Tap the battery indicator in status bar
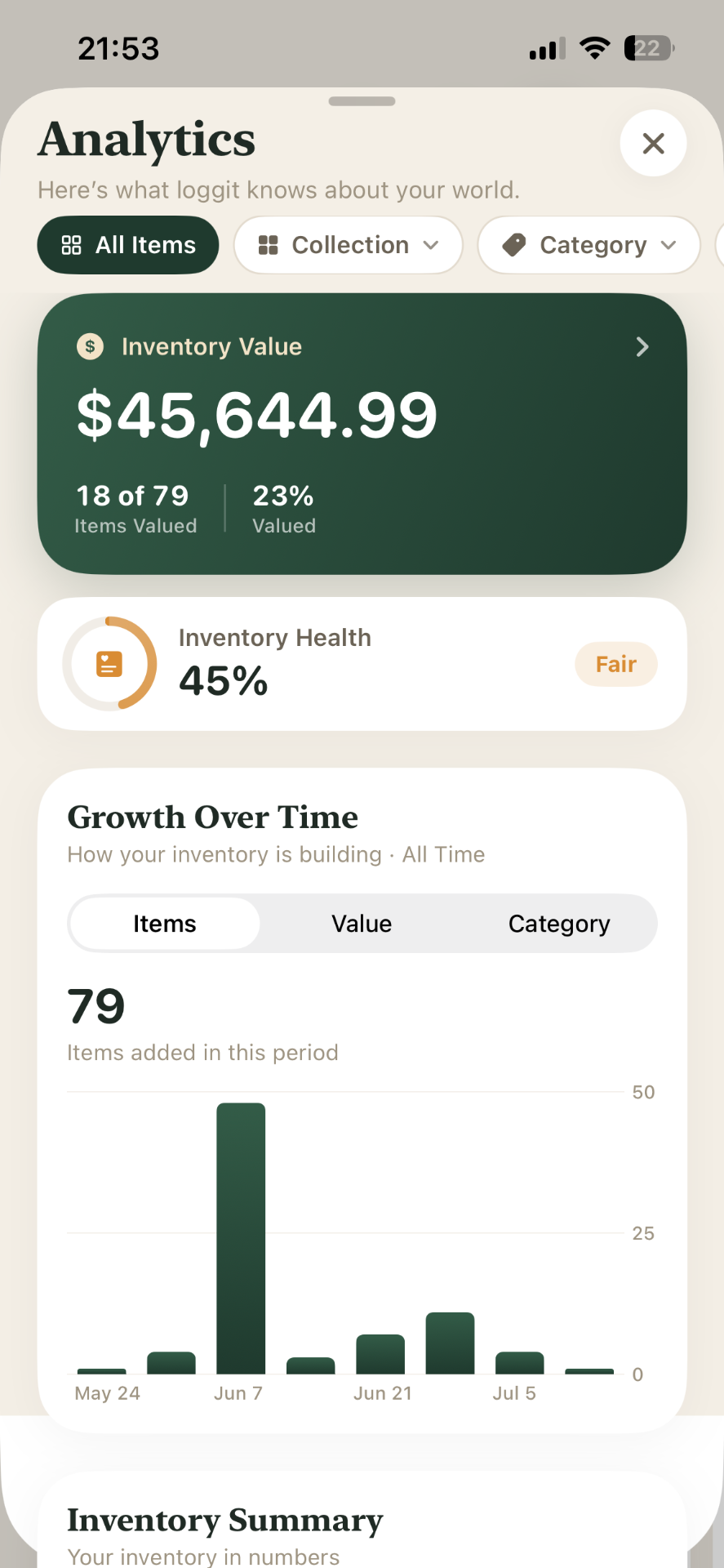 point(650,48)
